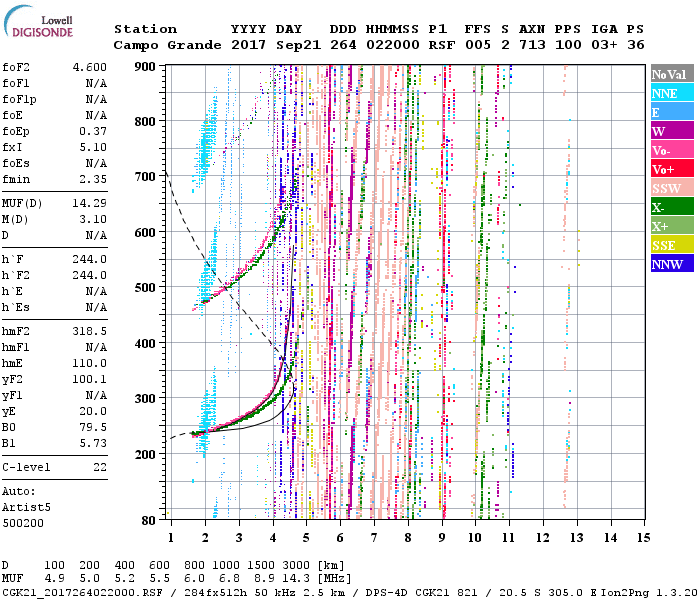Click the C-level value 22
The image size is (700, 600).
[x=99, y=467]
